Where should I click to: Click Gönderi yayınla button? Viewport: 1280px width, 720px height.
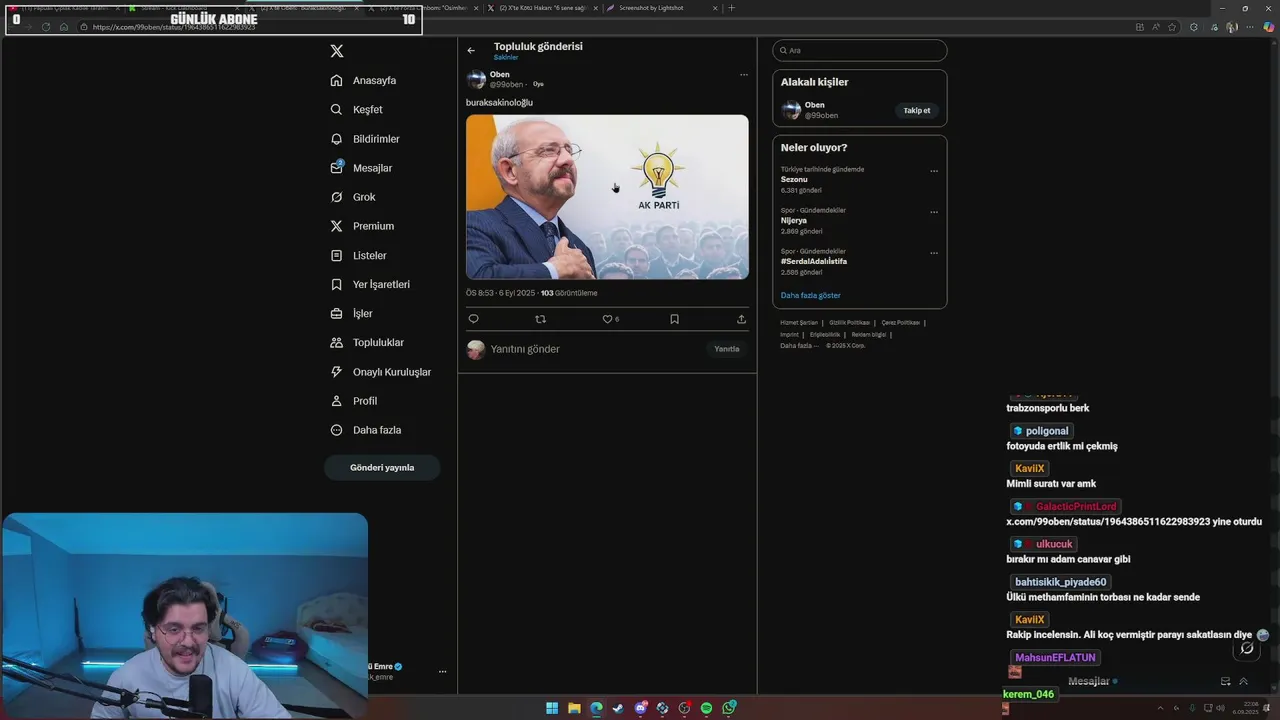pos(382,467)
